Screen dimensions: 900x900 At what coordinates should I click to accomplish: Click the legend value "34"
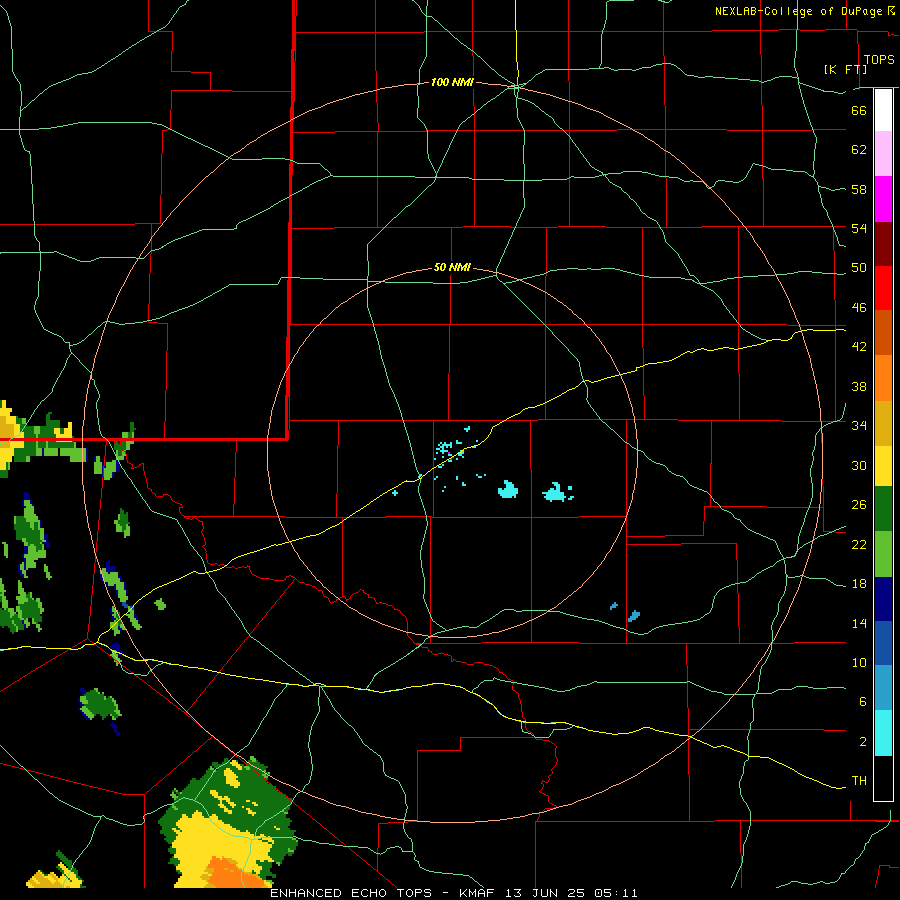(x=859, y=426)
